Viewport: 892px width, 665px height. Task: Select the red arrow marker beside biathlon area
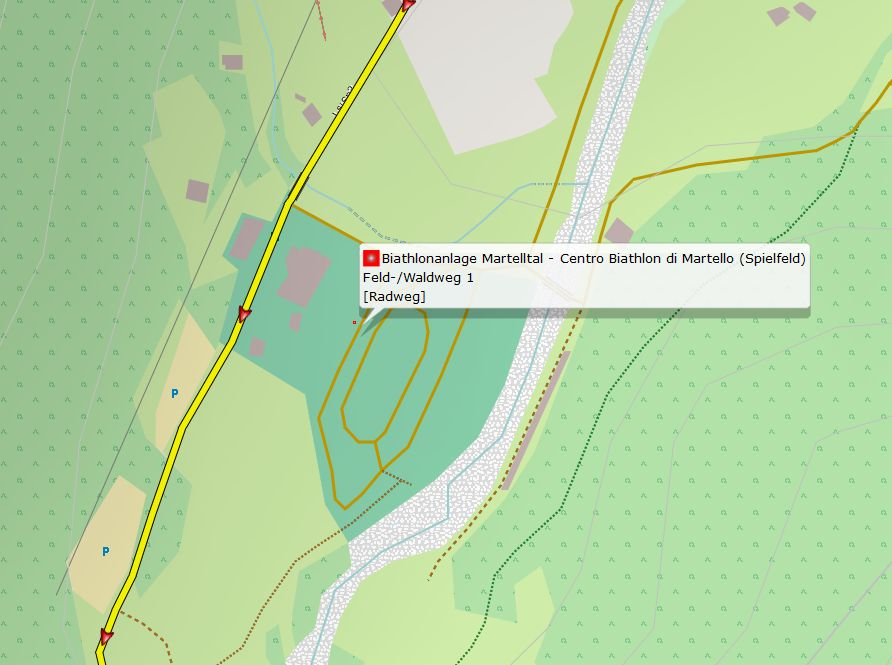tap(244, 315)
